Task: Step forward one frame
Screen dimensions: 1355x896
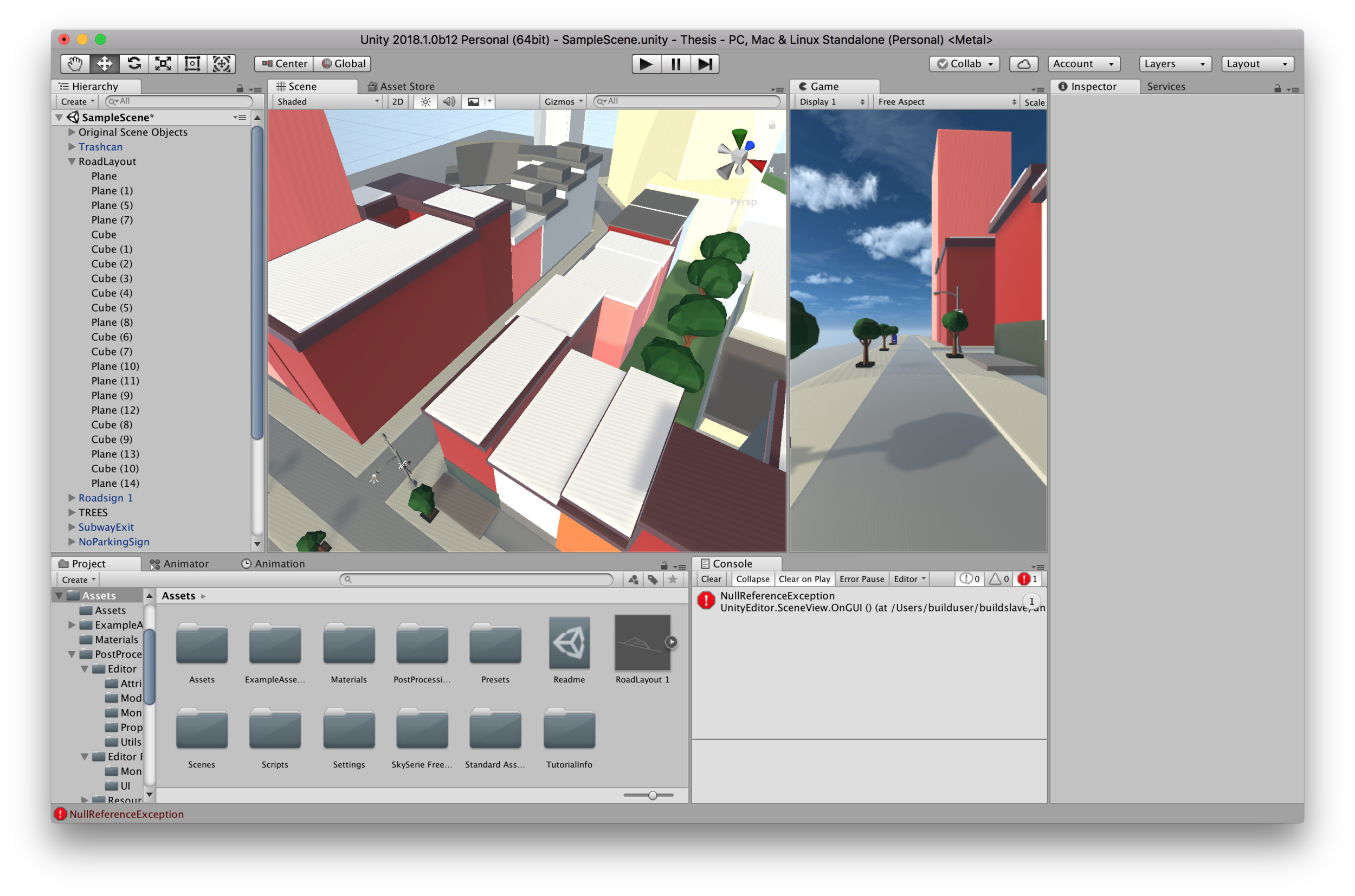Action: coord(705,64)
